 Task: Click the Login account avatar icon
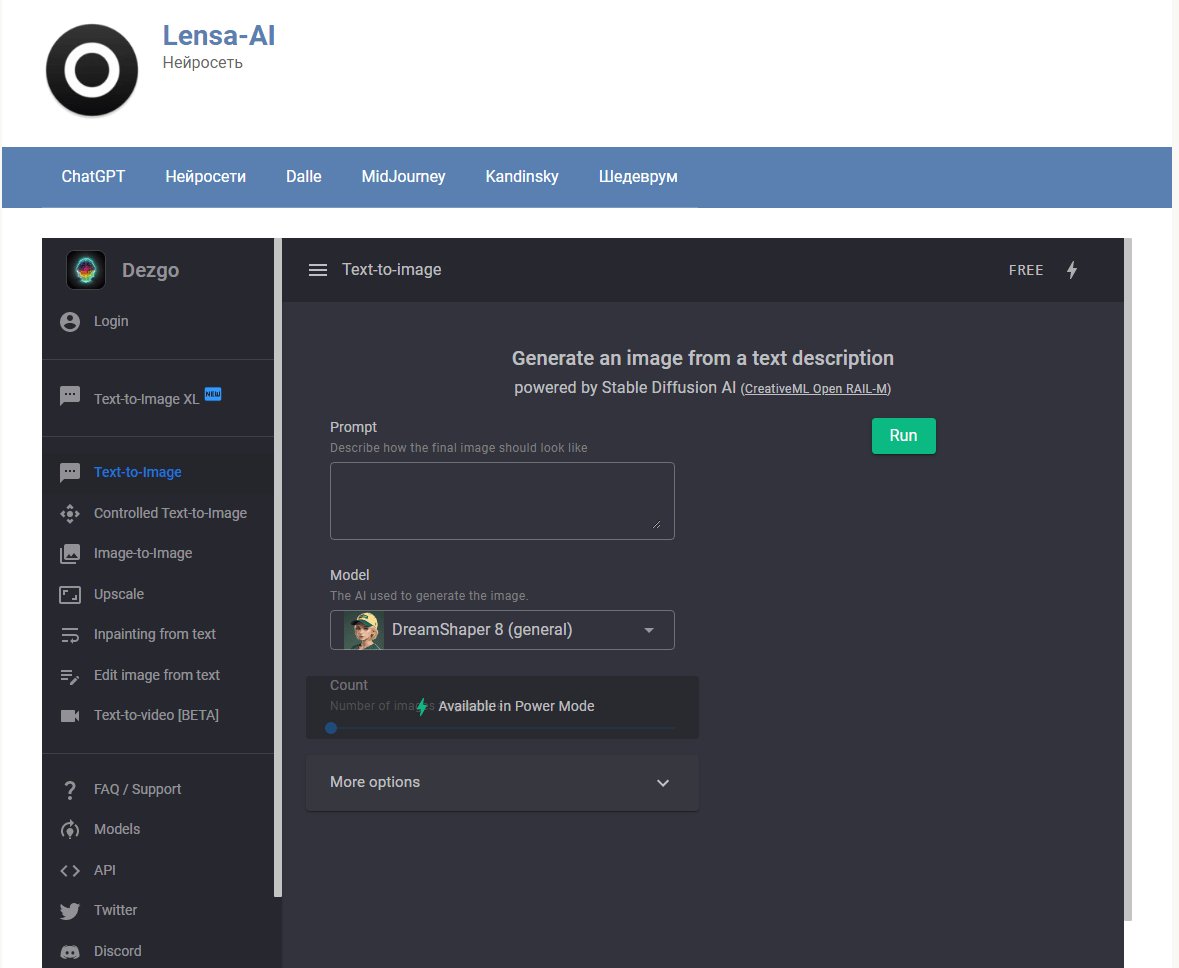point(70,322)
